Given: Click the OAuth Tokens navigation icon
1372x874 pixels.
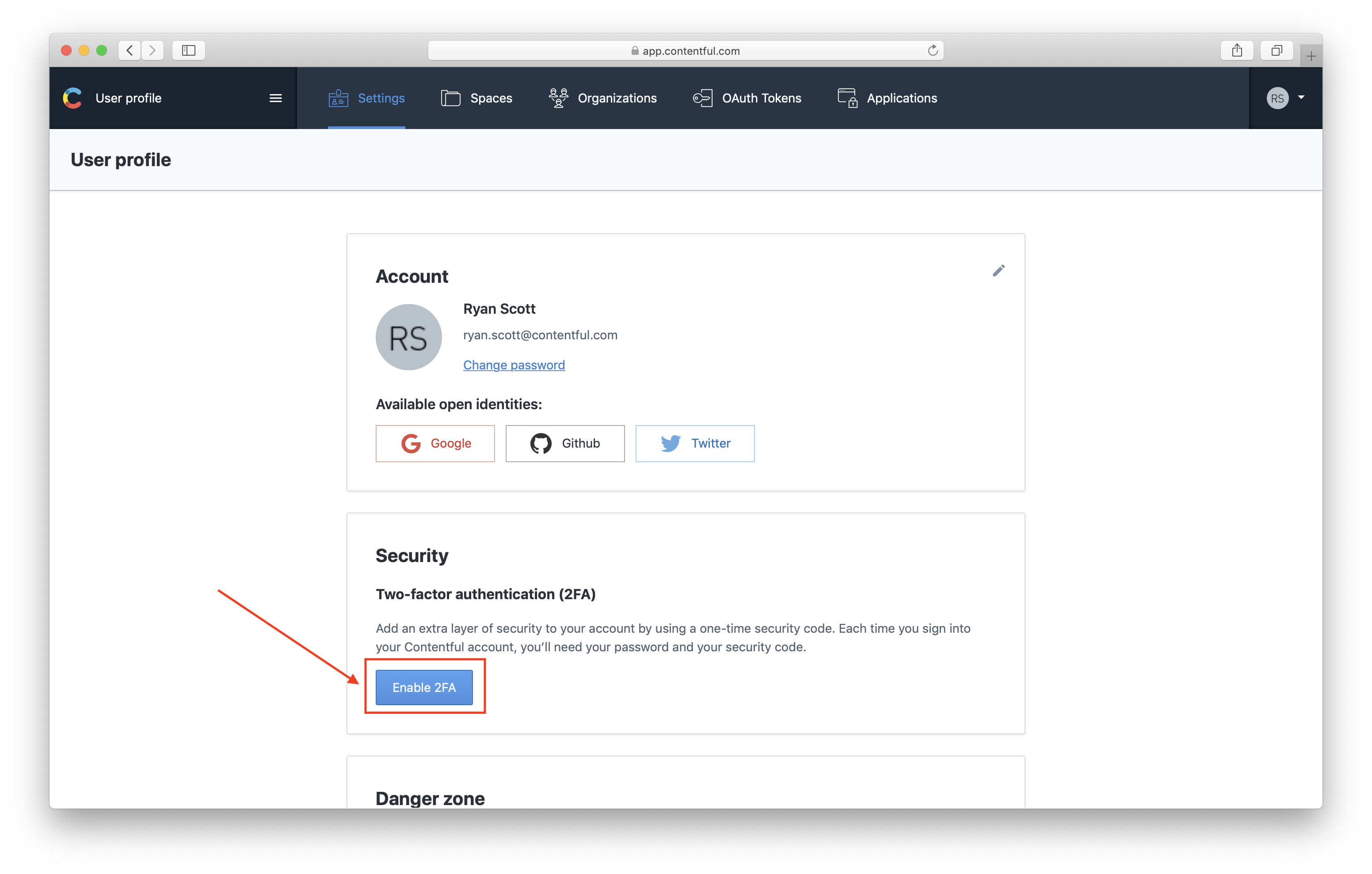Looking at the screenshot, I should pyautogui.click(x=701, y=97).
